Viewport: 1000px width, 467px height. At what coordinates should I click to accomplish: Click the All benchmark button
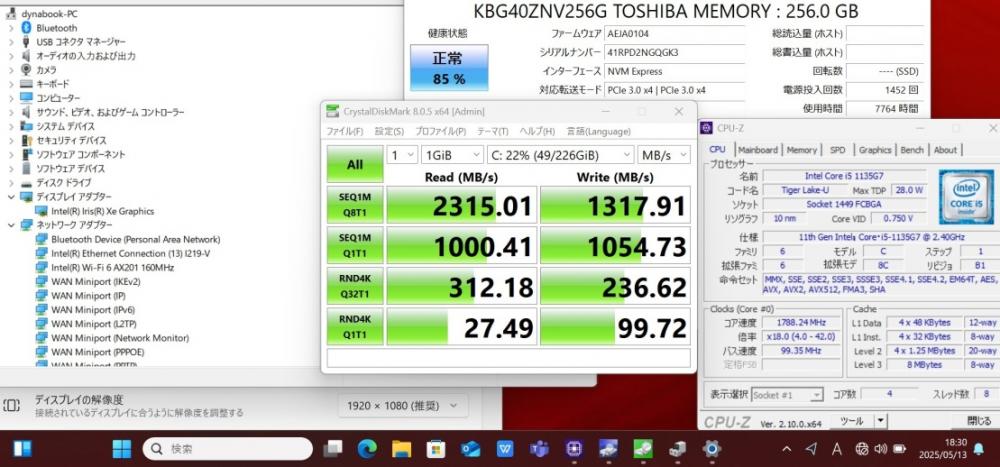pos(355,164)
